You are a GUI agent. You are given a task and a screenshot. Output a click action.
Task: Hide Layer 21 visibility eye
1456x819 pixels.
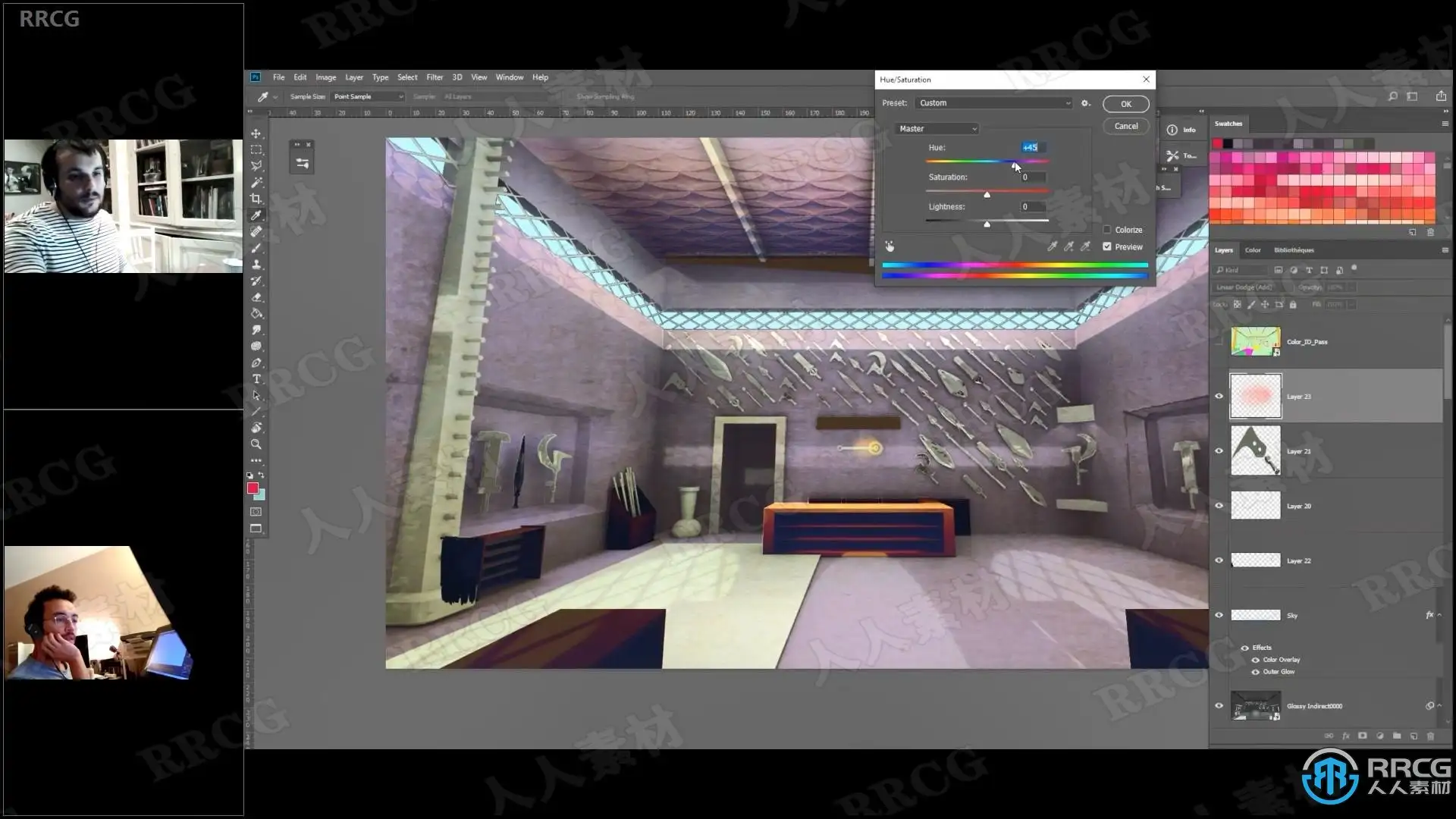1219,450
